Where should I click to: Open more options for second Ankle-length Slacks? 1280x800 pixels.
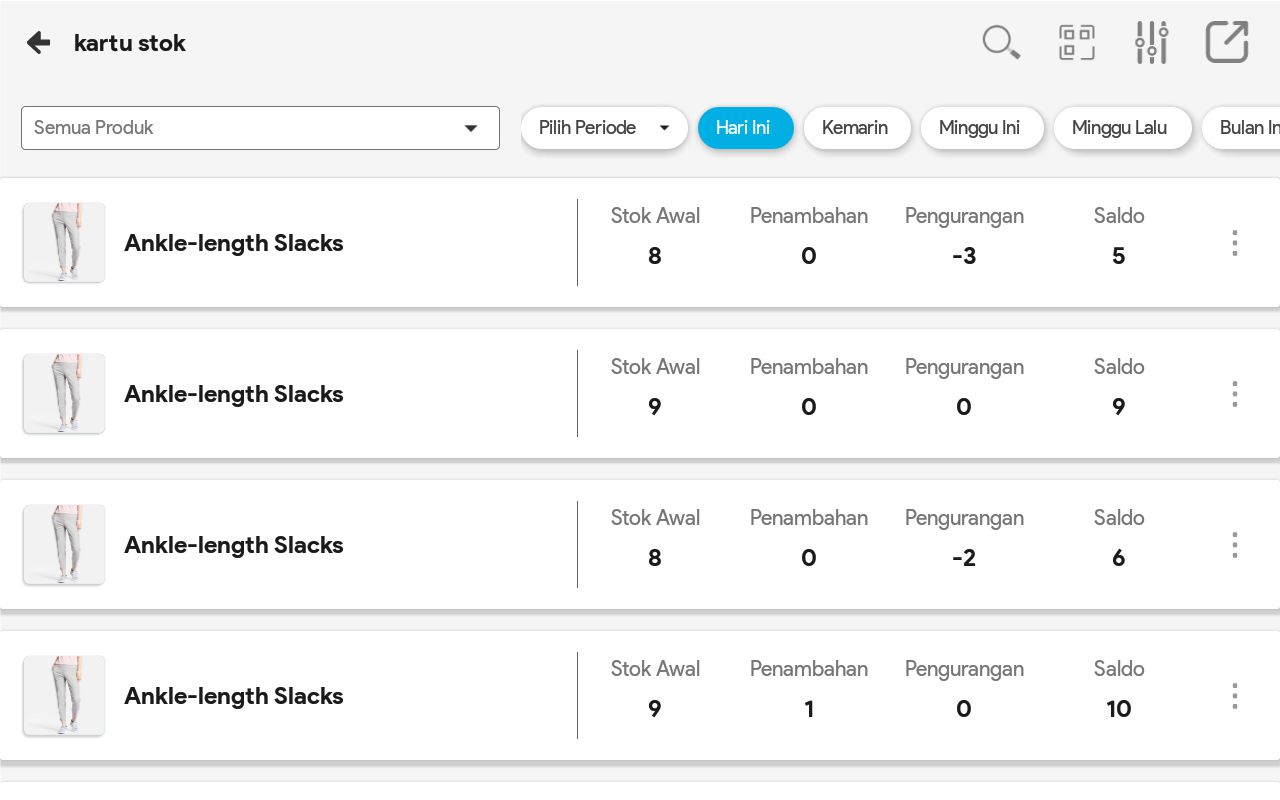click(x=1235, y=394)
